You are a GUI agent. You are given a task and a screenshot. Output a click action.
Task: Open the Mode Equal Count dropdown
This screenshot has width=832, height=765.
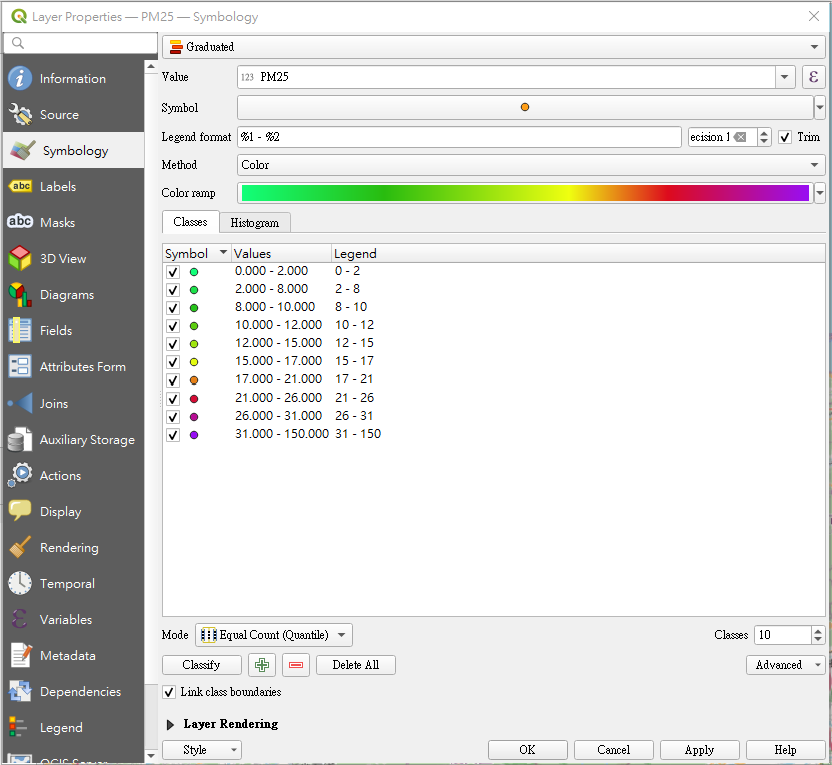click(274, 635)
